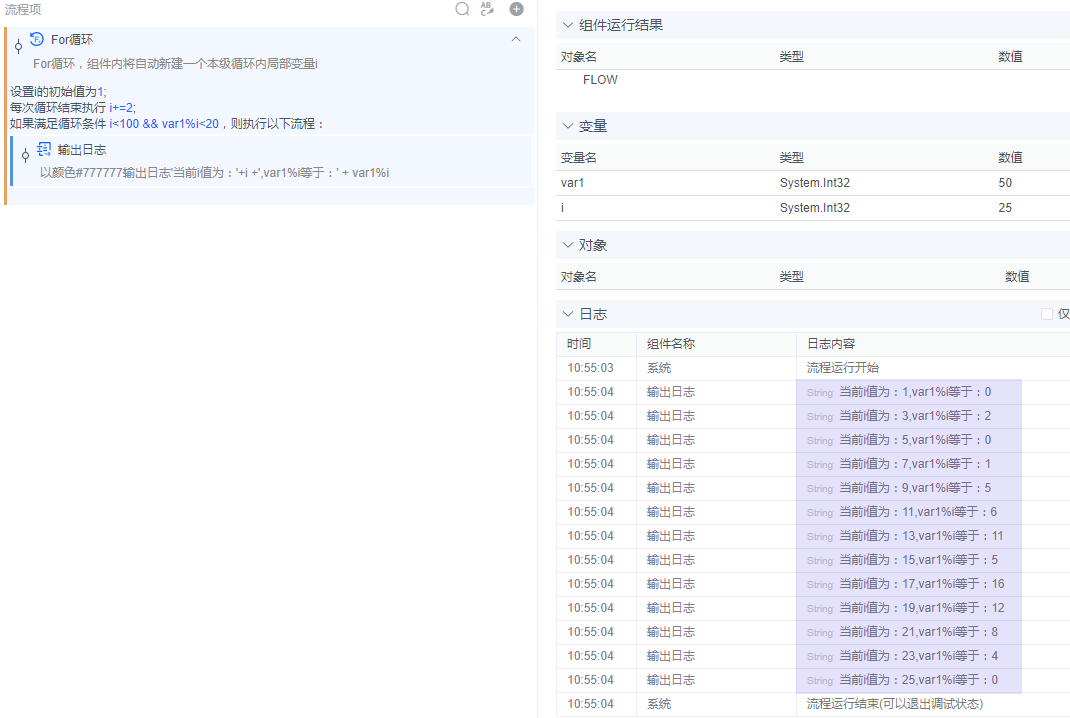Collapse the 变量 section
The width and height of the screenshot is (1070, 718).
point(567,126)
